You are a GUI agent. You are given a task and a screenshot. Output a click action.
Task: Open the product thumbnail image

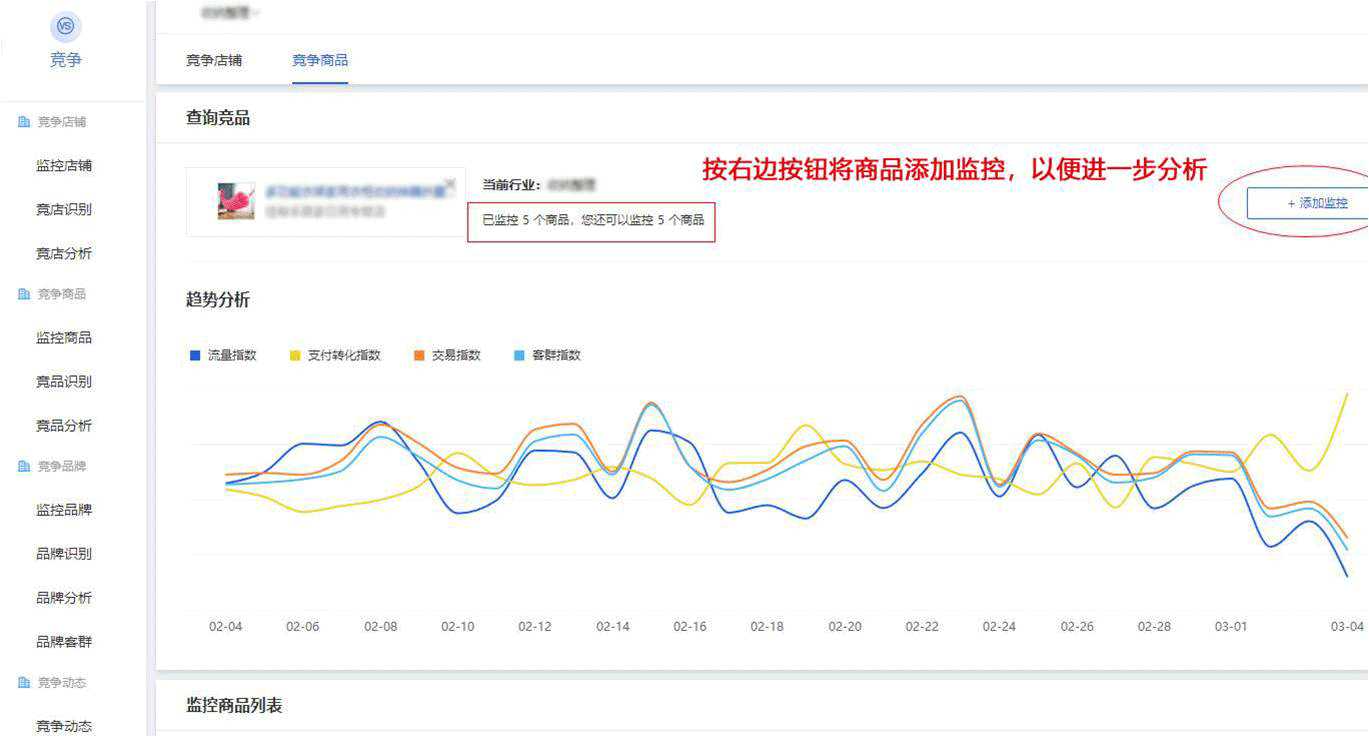(x=236, y=201)
